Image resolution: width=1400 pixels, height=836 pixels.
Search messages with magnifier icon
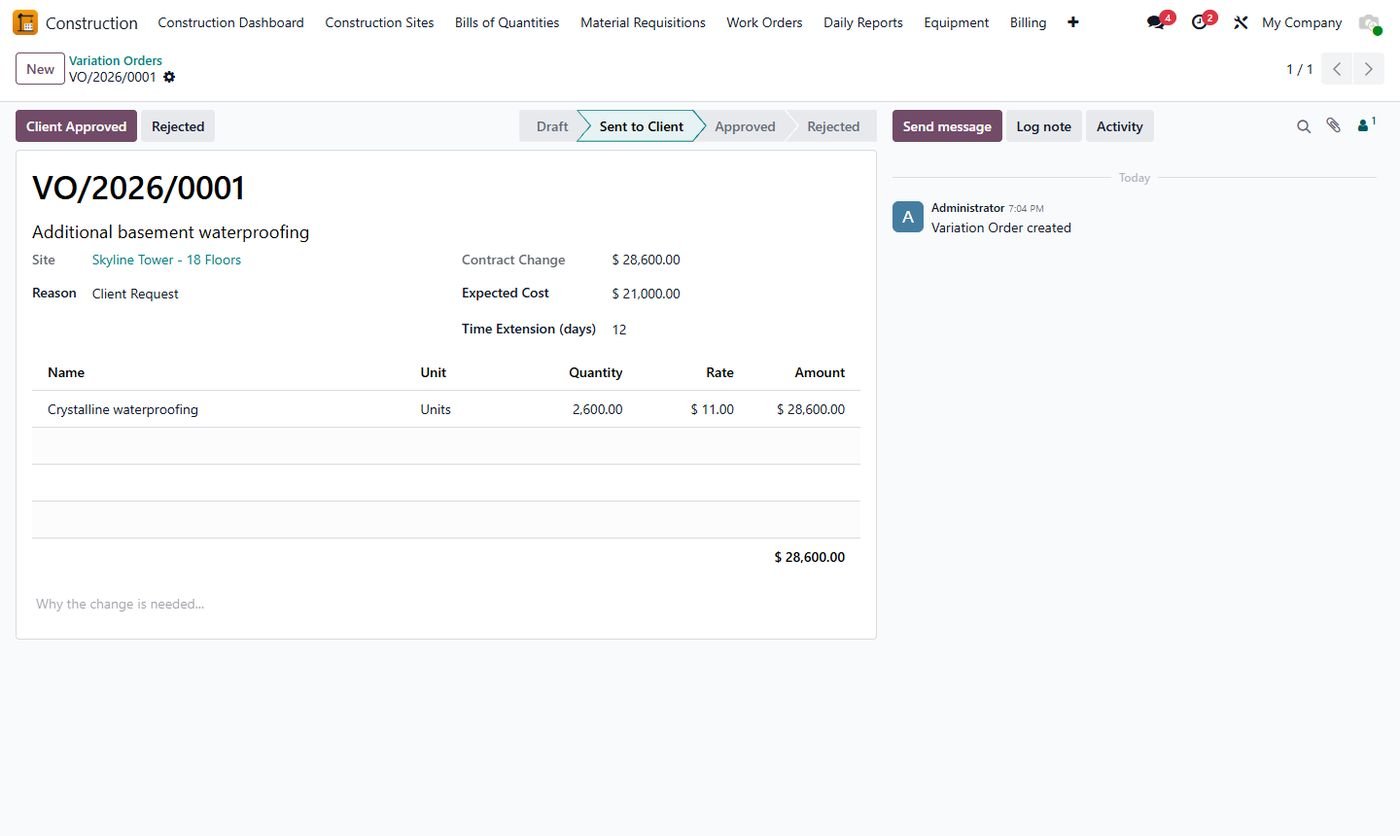coord(1304,126)
